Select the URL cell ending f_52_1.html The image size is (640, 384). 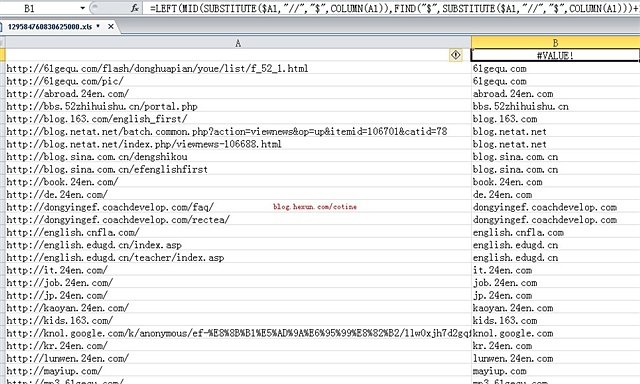[238, 68]
